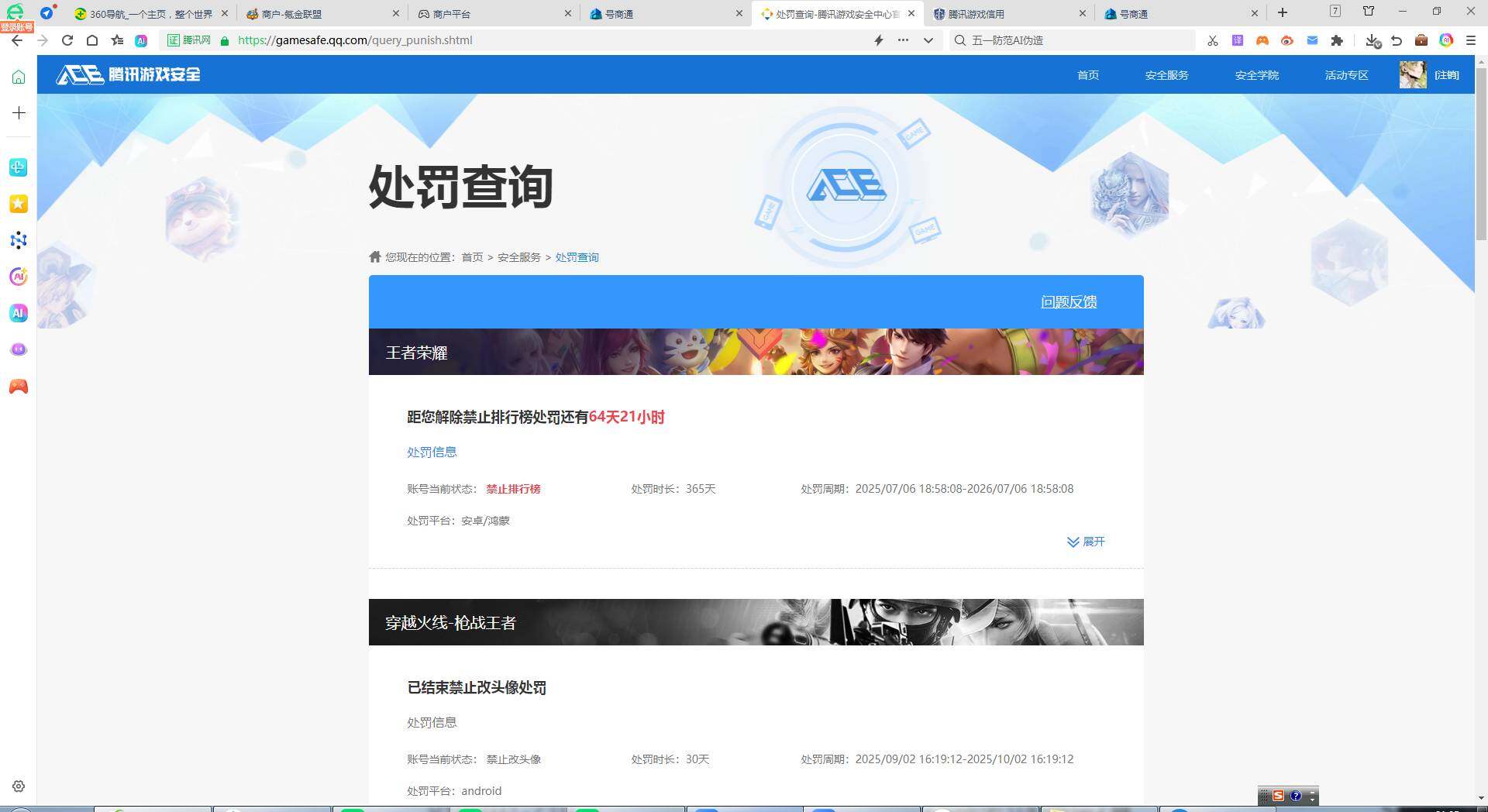Open 活动专区 navigation item
1488x812 pixels.
point(1347,75)
